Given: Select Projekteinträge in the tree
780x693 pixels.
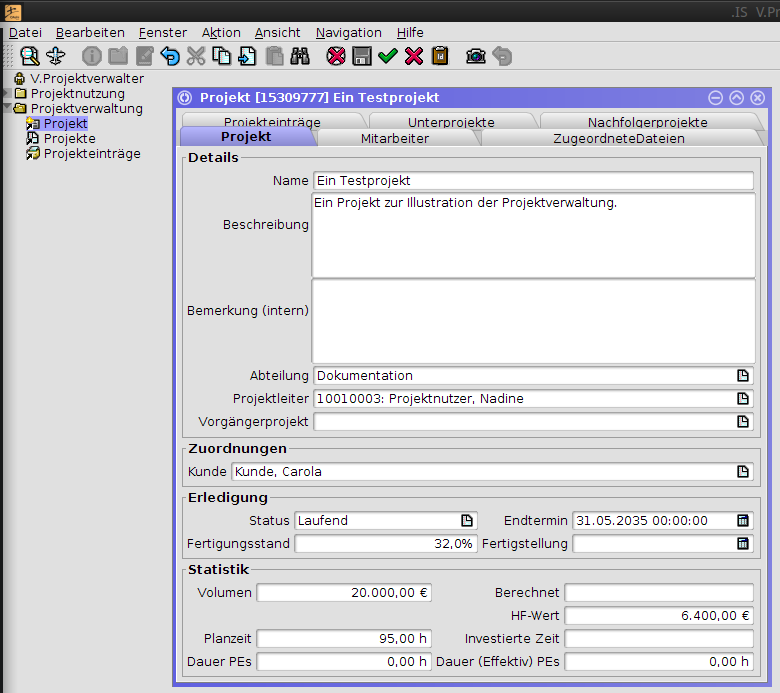Looking at the screenshot, I should click(91, 154).
